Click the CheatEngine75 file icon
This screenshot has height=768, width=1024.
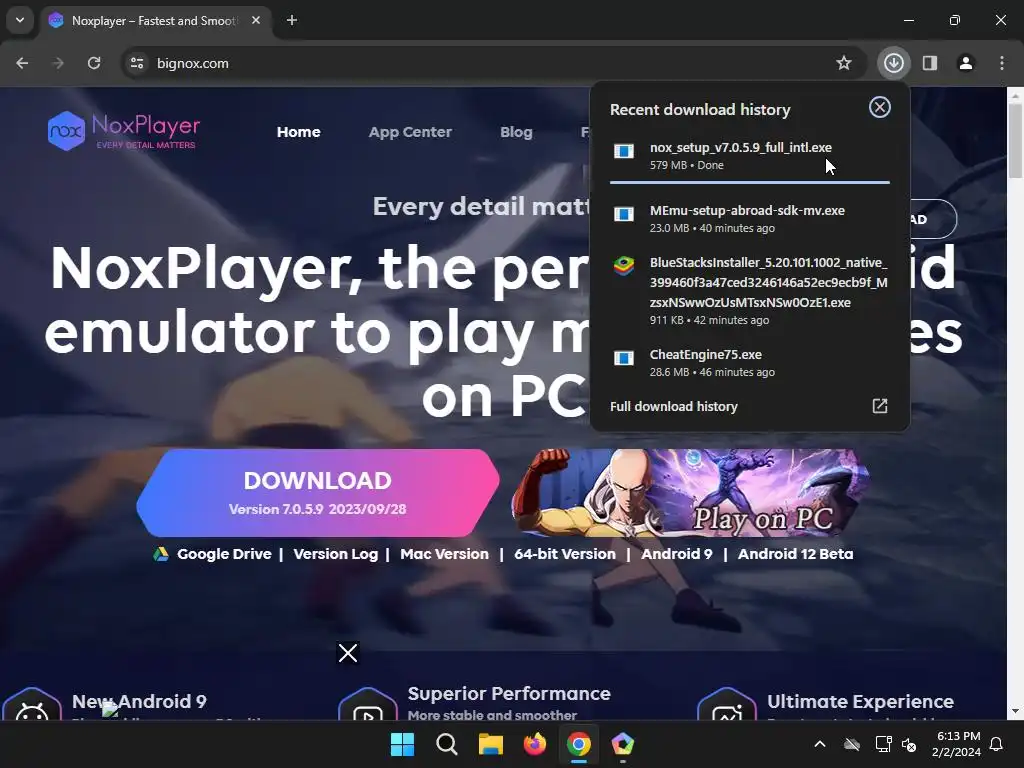click(624, 357)
